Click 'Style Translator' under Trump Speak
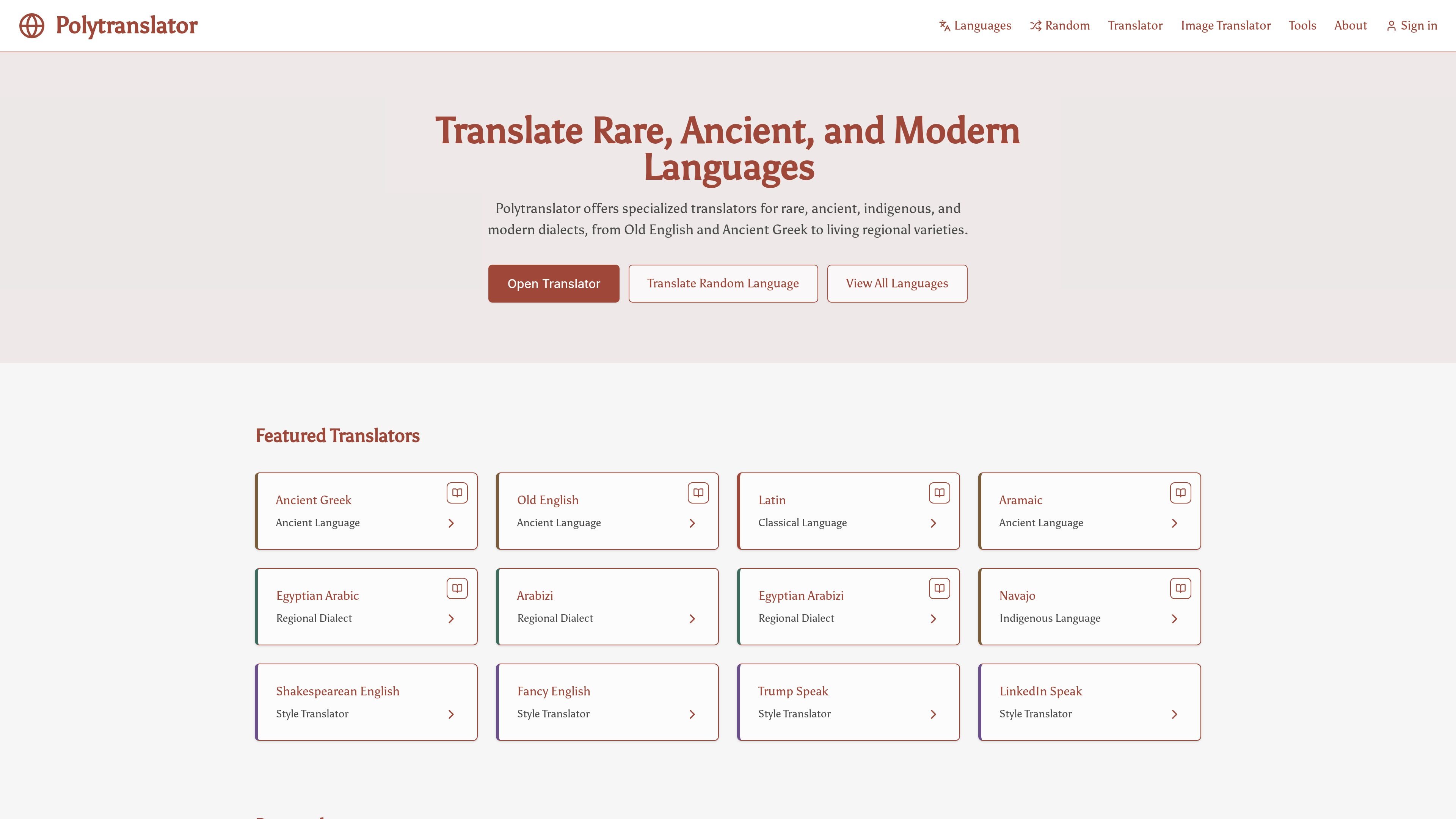The width and height of the screenshot is (1456, 819). [x=794, y=714]
